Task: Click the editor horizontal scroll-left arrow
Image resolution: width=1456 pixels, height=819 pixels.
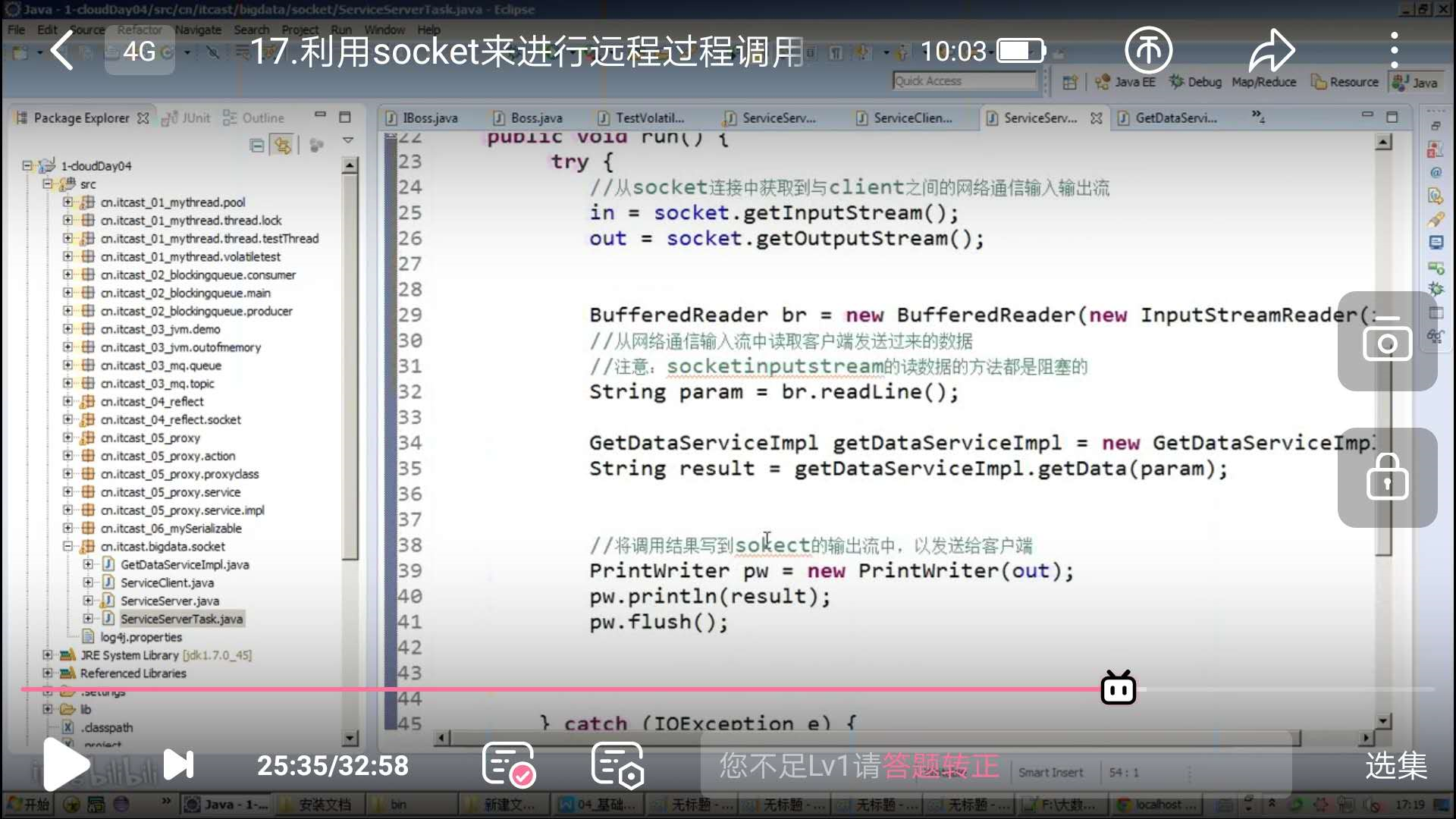Action: (442, 737)
